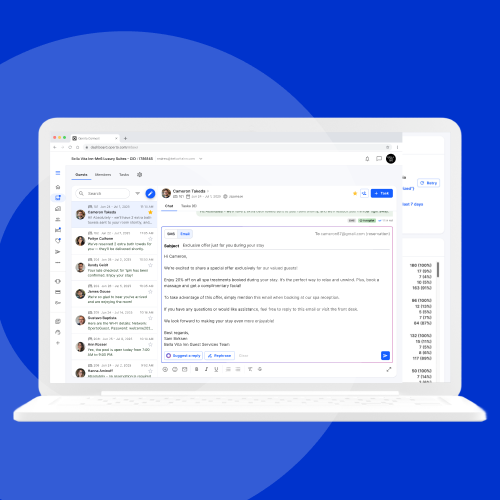Expand the message editor to full size
The height and width of the screenshot is (500, 500).
tap(389, 369)
